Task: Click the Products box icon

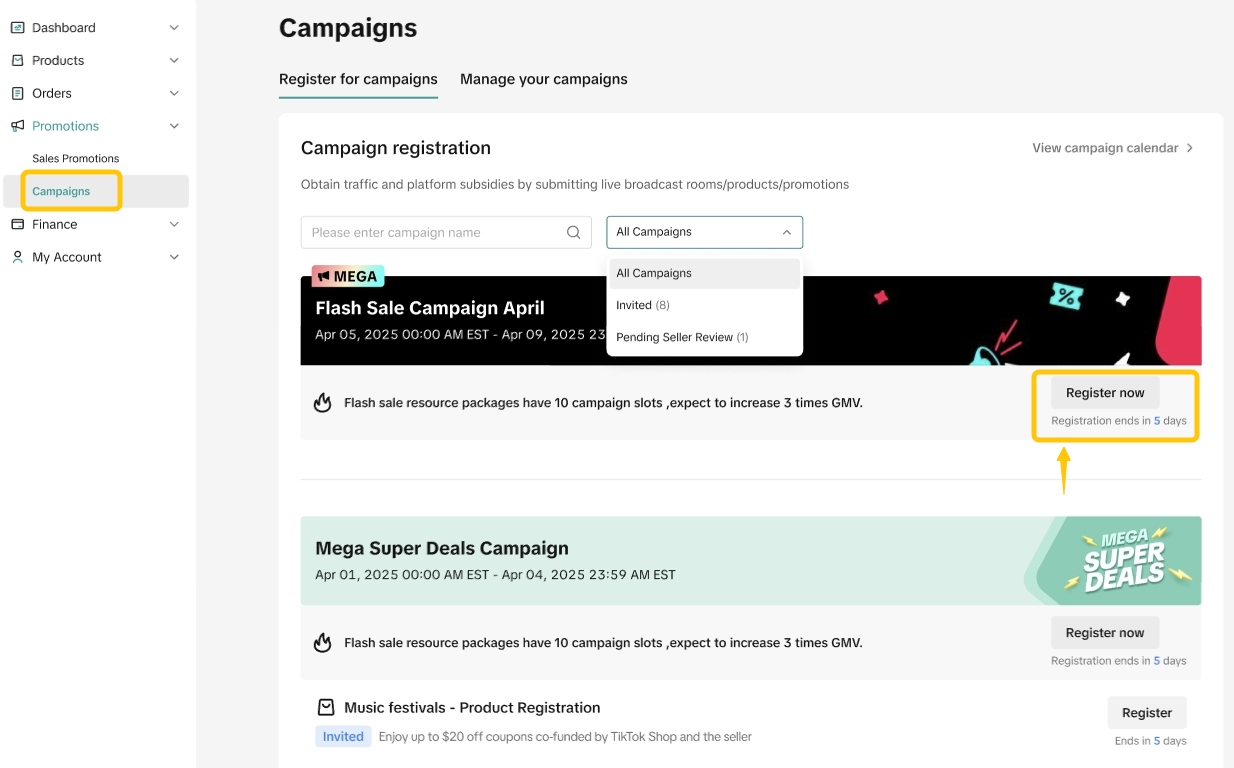Action: [17, 61]
